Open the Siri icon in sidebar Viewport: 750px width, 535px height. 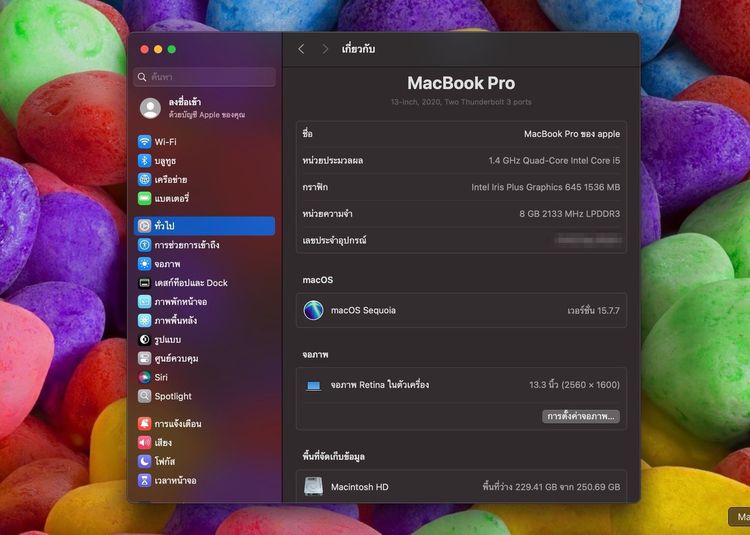click(x=144, y=377)
